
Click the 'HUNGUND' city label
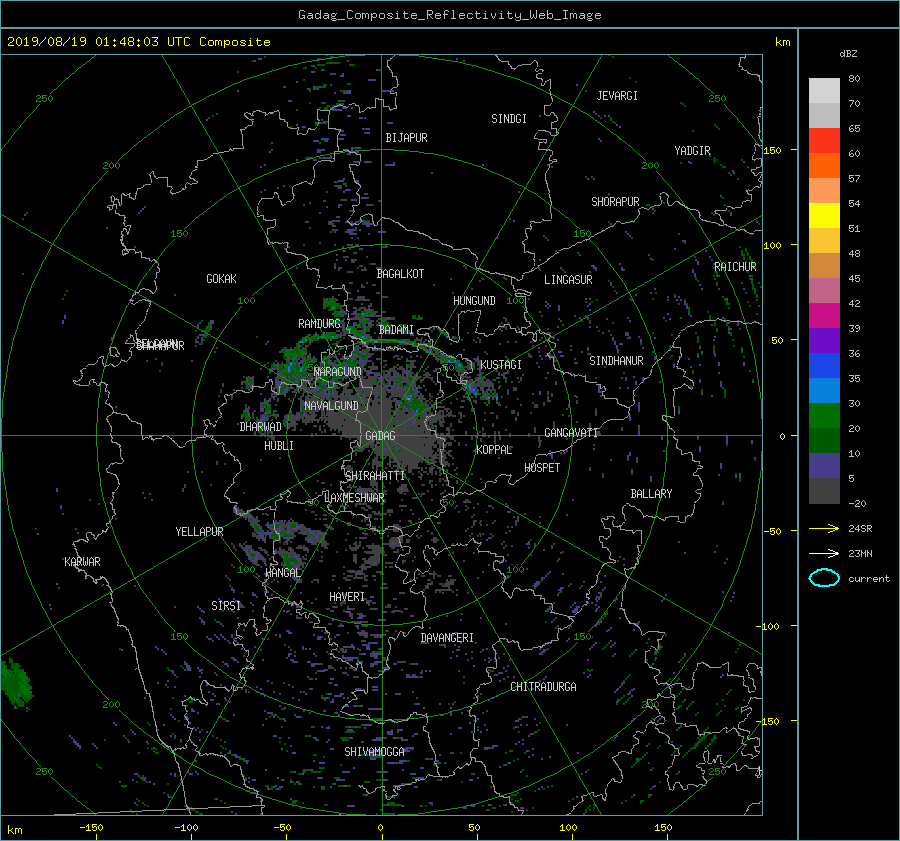[474, 301]
